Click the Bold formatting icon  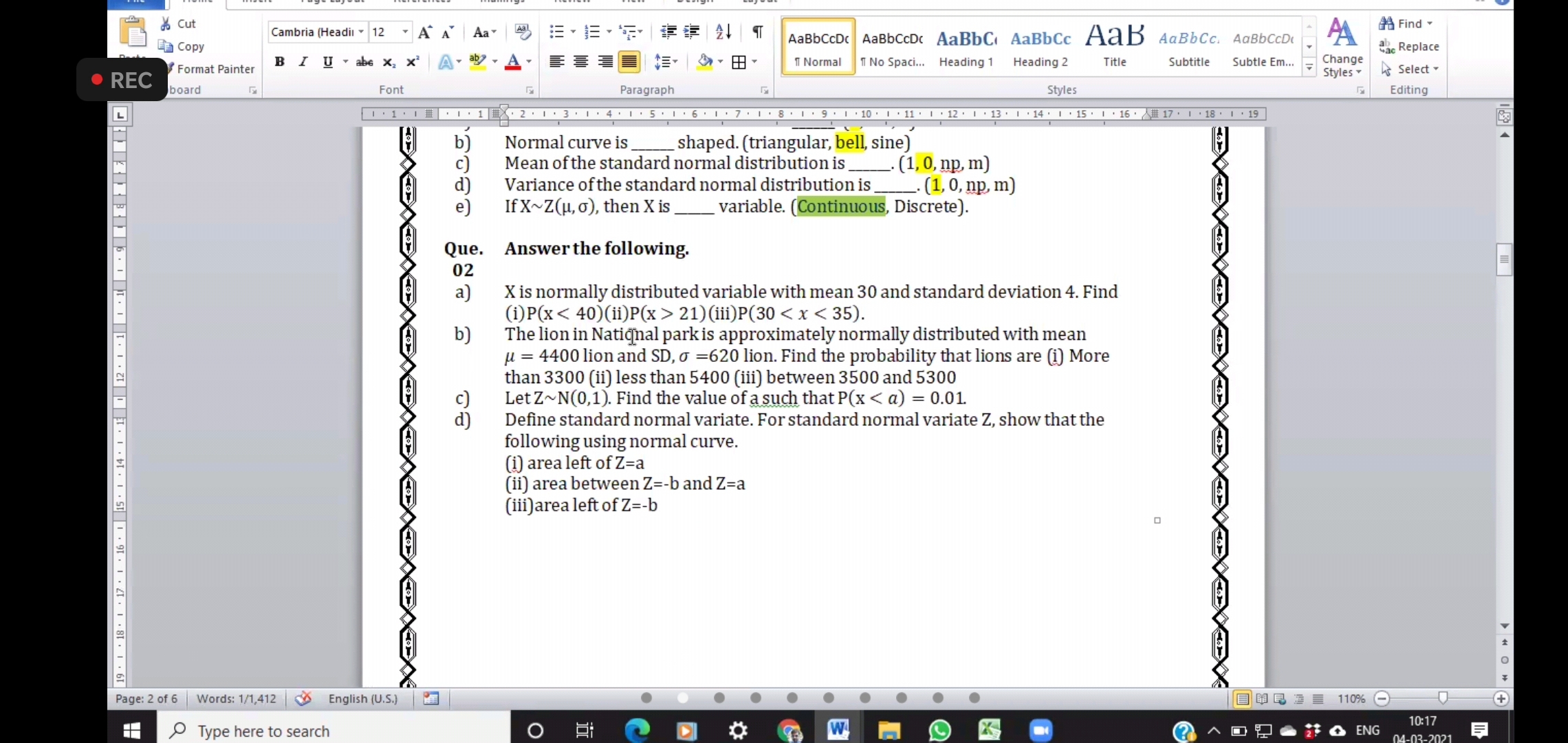[x=279, y=62]
